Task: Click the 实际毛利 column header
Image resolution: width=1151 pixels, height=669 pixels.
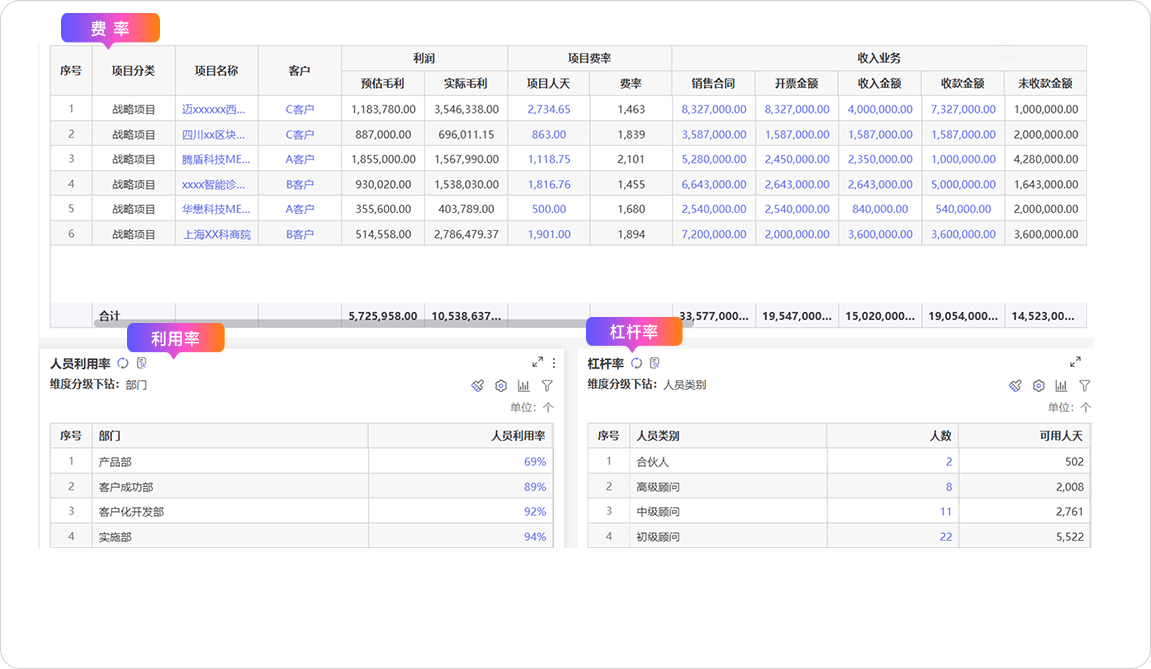Action: pyautogui.click(x=466, y=84)
